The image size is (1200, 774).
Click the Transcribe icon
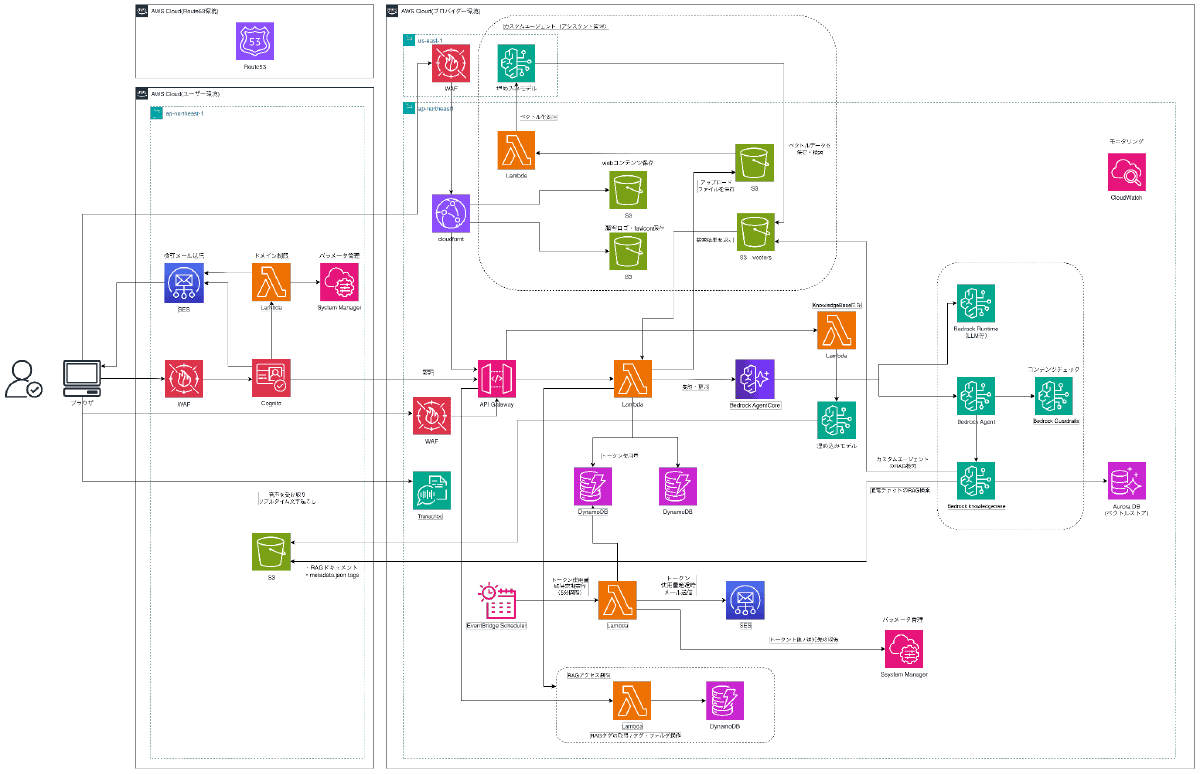[431, 490]
